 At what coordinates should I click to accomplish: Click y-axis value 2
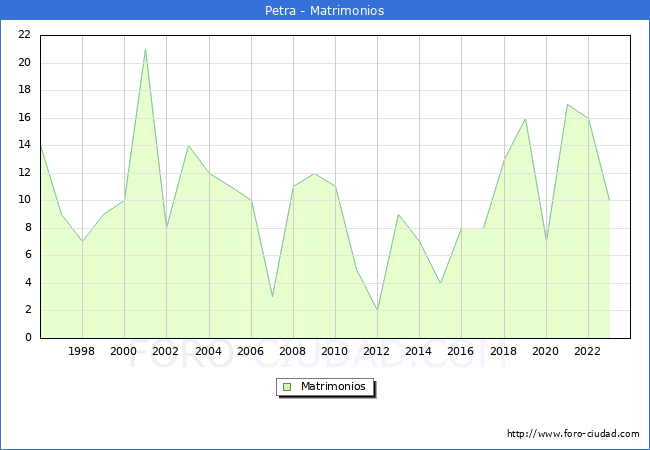pos(28,310)
